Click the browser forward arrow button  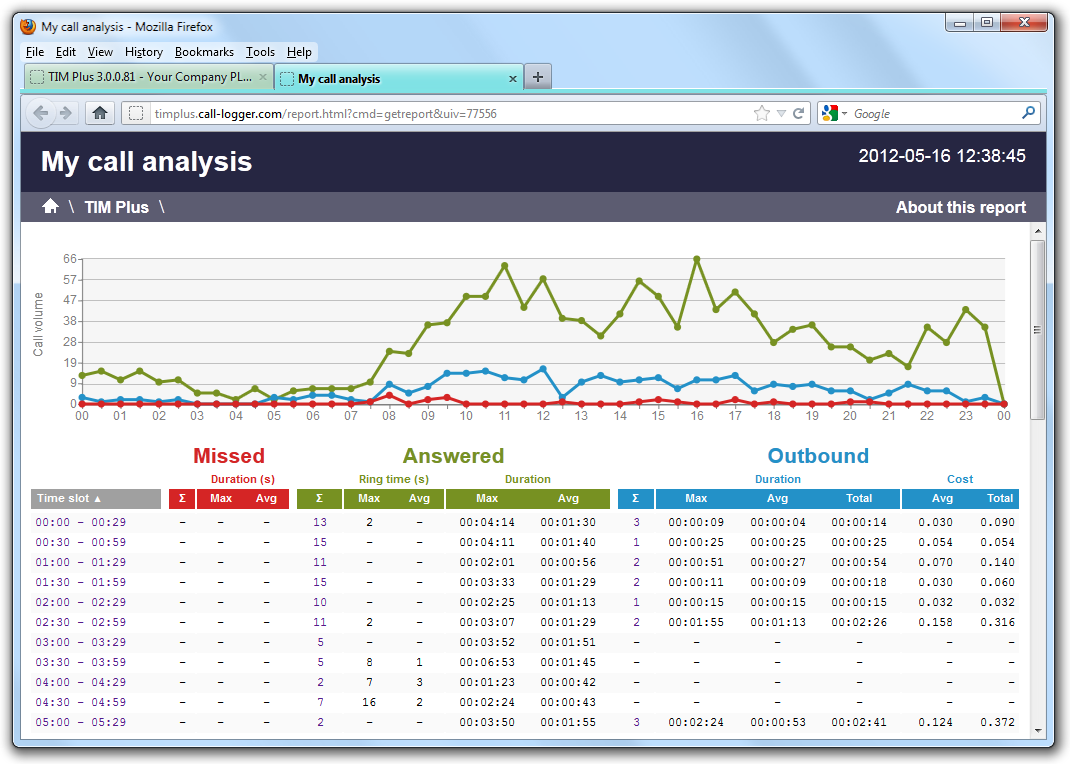pyautogui.click(x=66, y=113)
